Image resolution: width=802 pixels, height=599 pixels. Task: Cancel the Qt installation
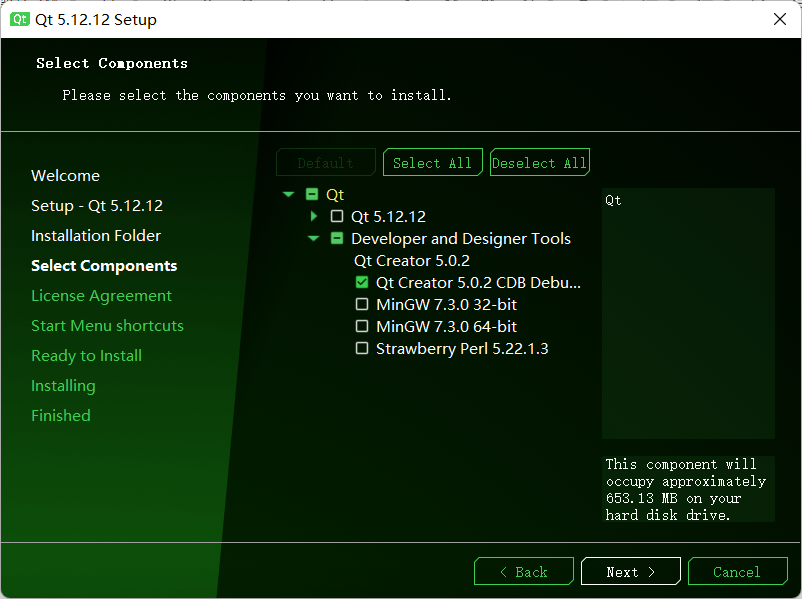pyautogui.click(x=738, y=571)
